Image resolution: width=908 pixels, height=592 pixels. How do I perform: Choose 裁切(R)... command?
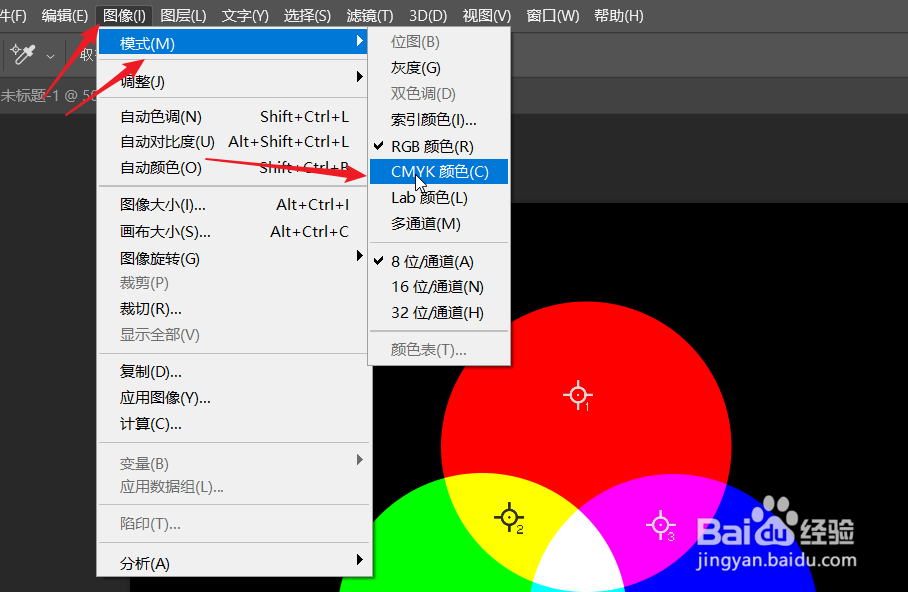click(233, 309)
